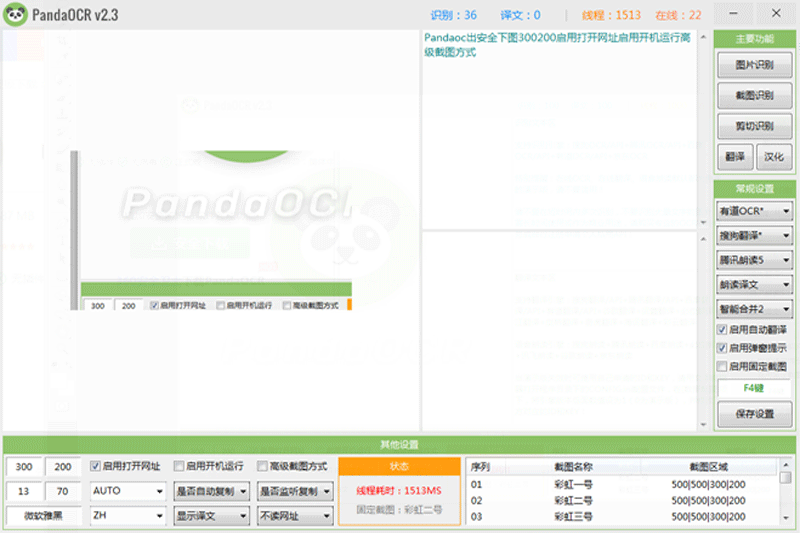Click the 序列 column header
Screen dimensions: 800x533
coord(481,467)
